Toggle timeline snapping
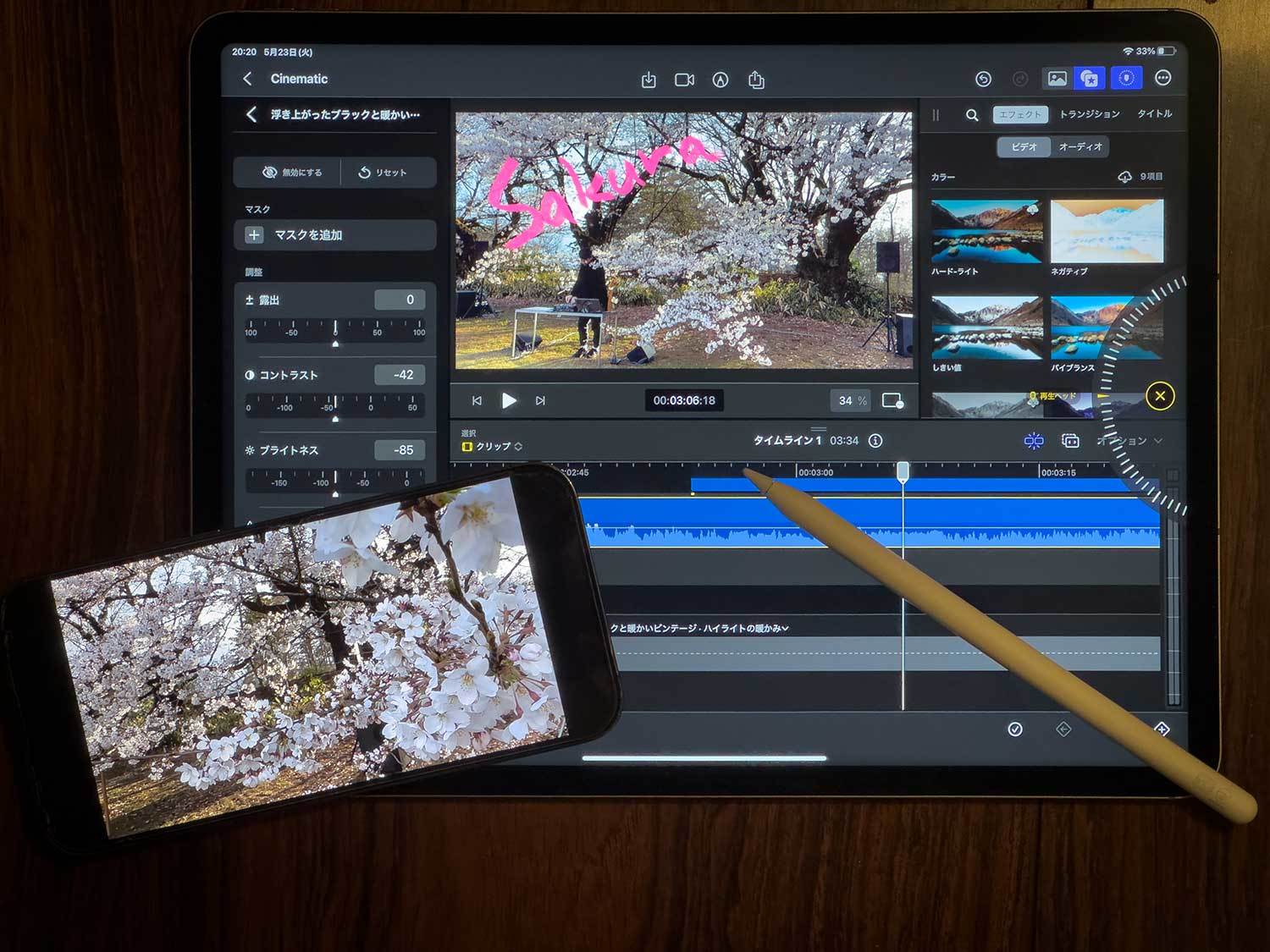 (x=1034, y=441)
